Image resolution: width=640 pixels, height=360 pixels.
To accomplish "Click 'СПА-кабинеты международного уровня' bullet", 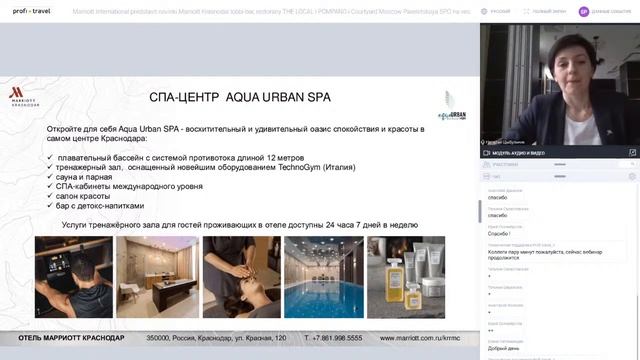I will tap(129, 187).
